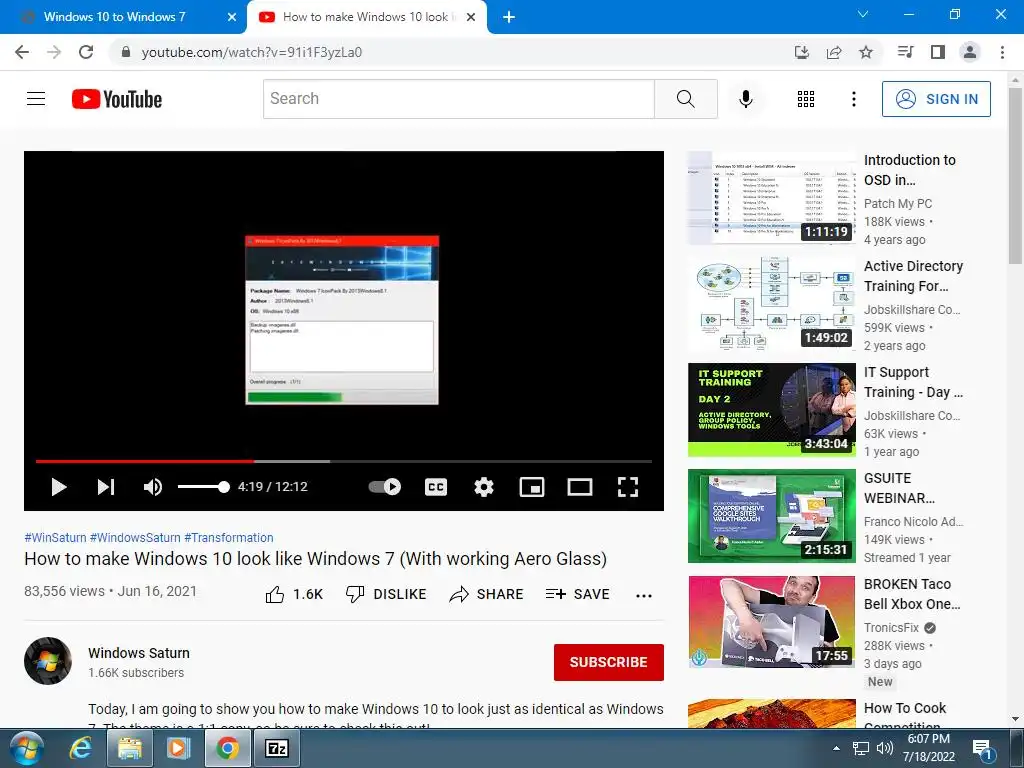The width and height of the screenshot is (1024, 768).
Task: Open the tab search chevron
Action: [863, 14]
